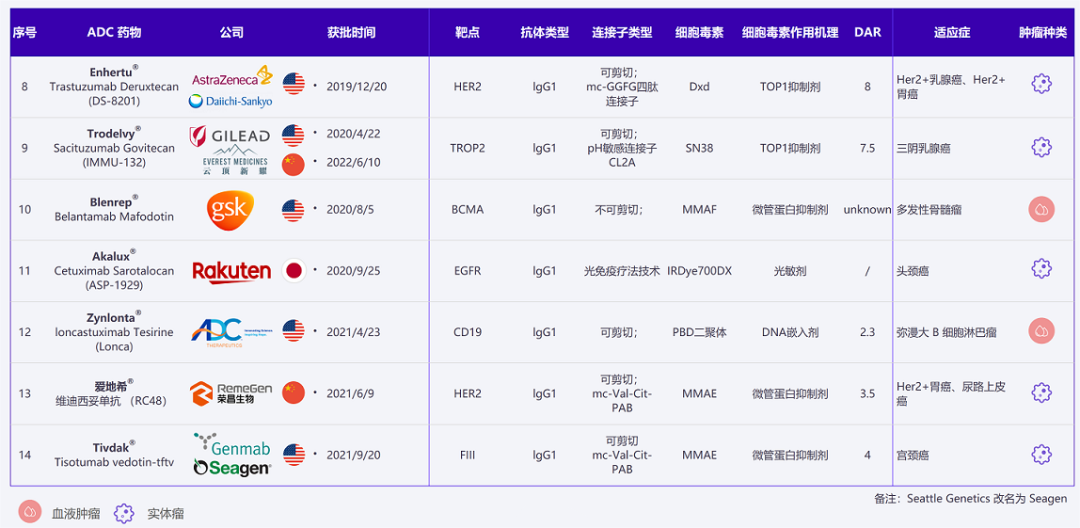The height and width of the screenshot is (528, 1080).
Task: Click the 细胞毒素 column header
Action: tap(699, 33)
